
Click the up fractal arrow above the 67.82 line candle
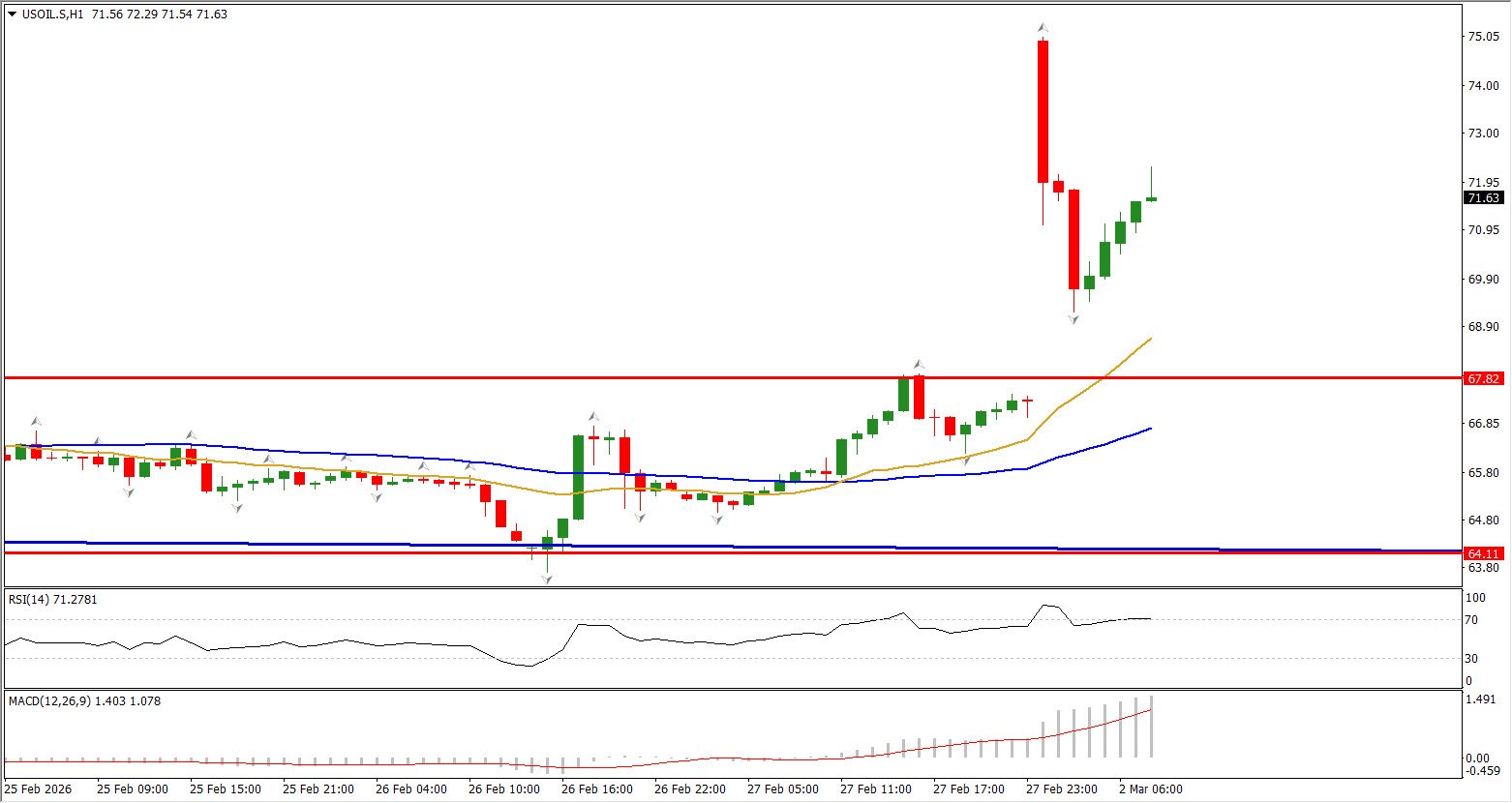pos(919,365)
